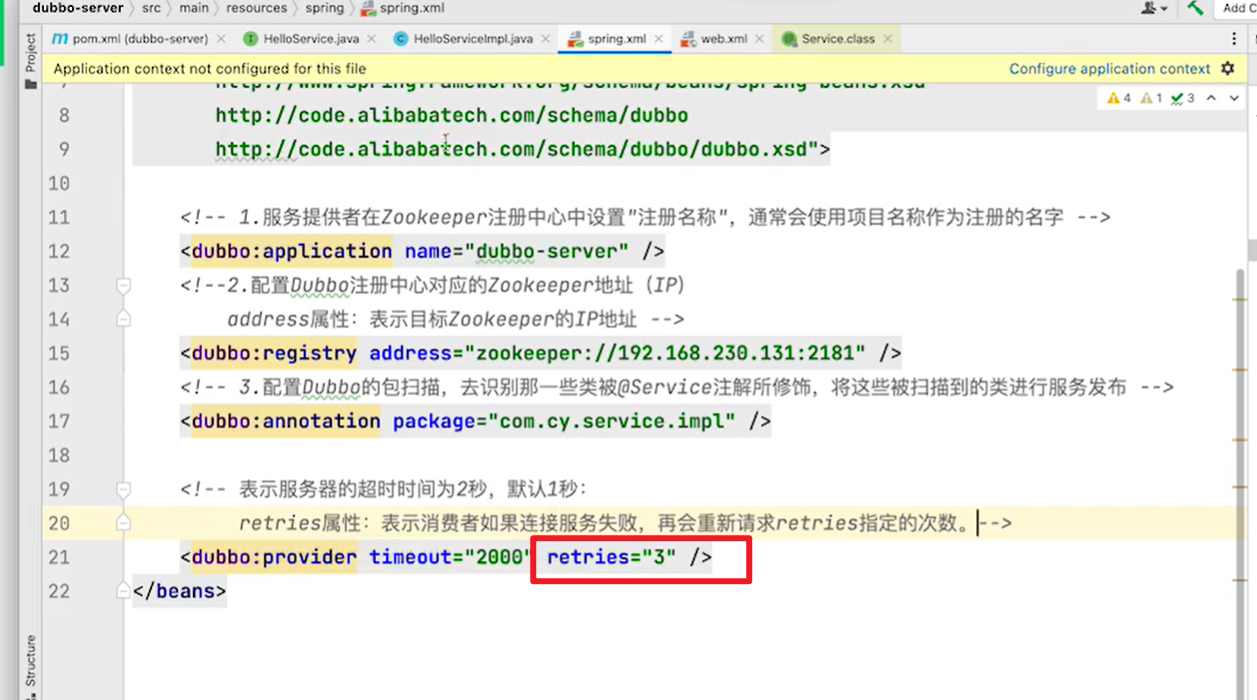The height and width of the screenshot is (700, 1257).
Task: Click "dubbo:registry" tag on line 15
Action: pos(274,353)
